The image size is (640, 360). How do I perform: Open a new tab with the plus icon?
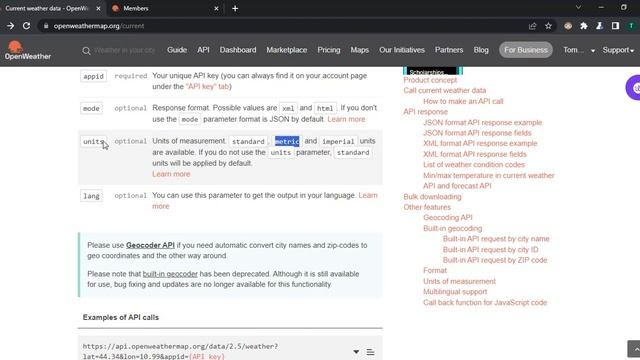[x=235, y=8]
